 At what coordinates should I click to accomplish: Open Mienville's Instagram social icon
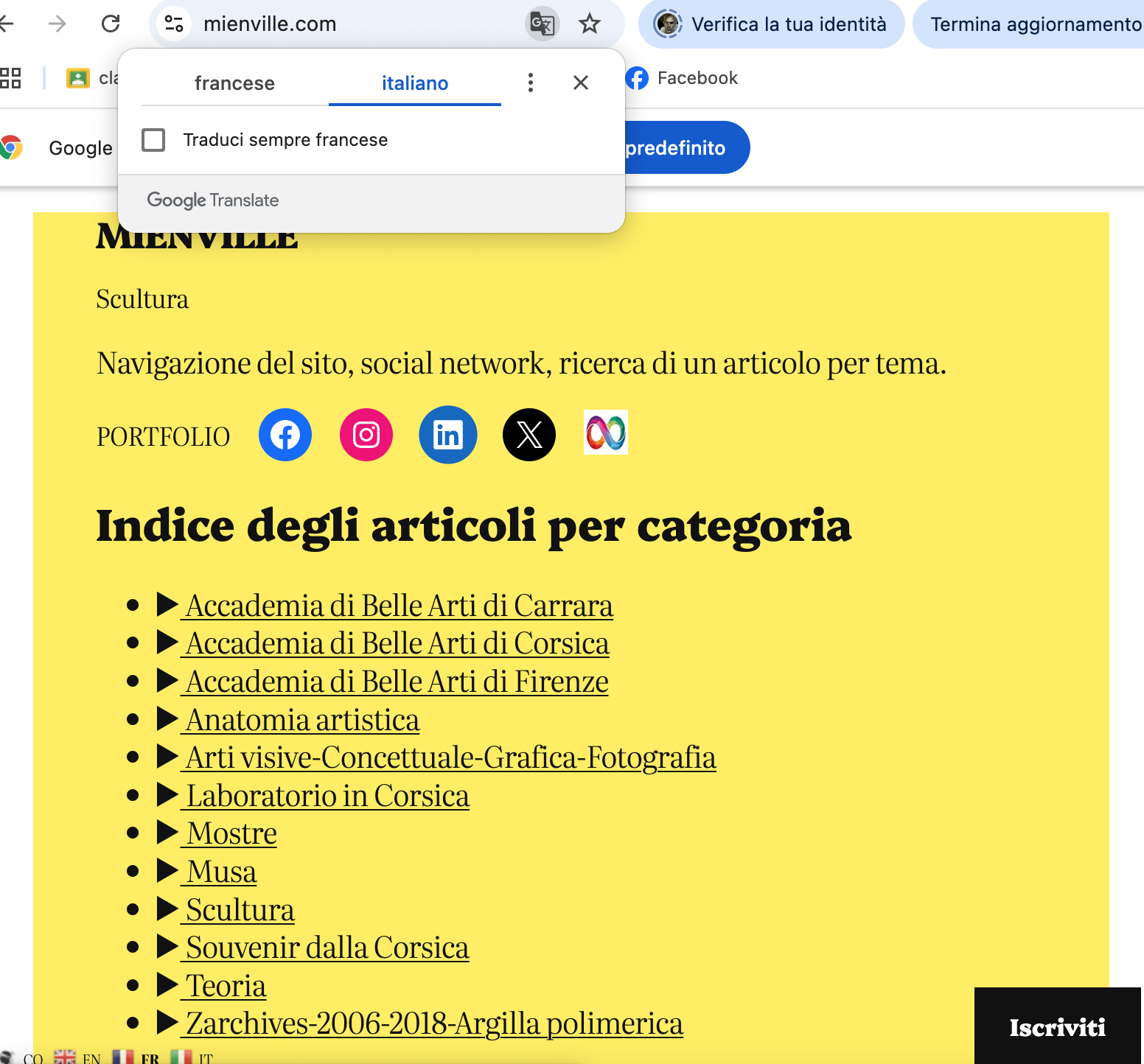(x=366, y=435)
